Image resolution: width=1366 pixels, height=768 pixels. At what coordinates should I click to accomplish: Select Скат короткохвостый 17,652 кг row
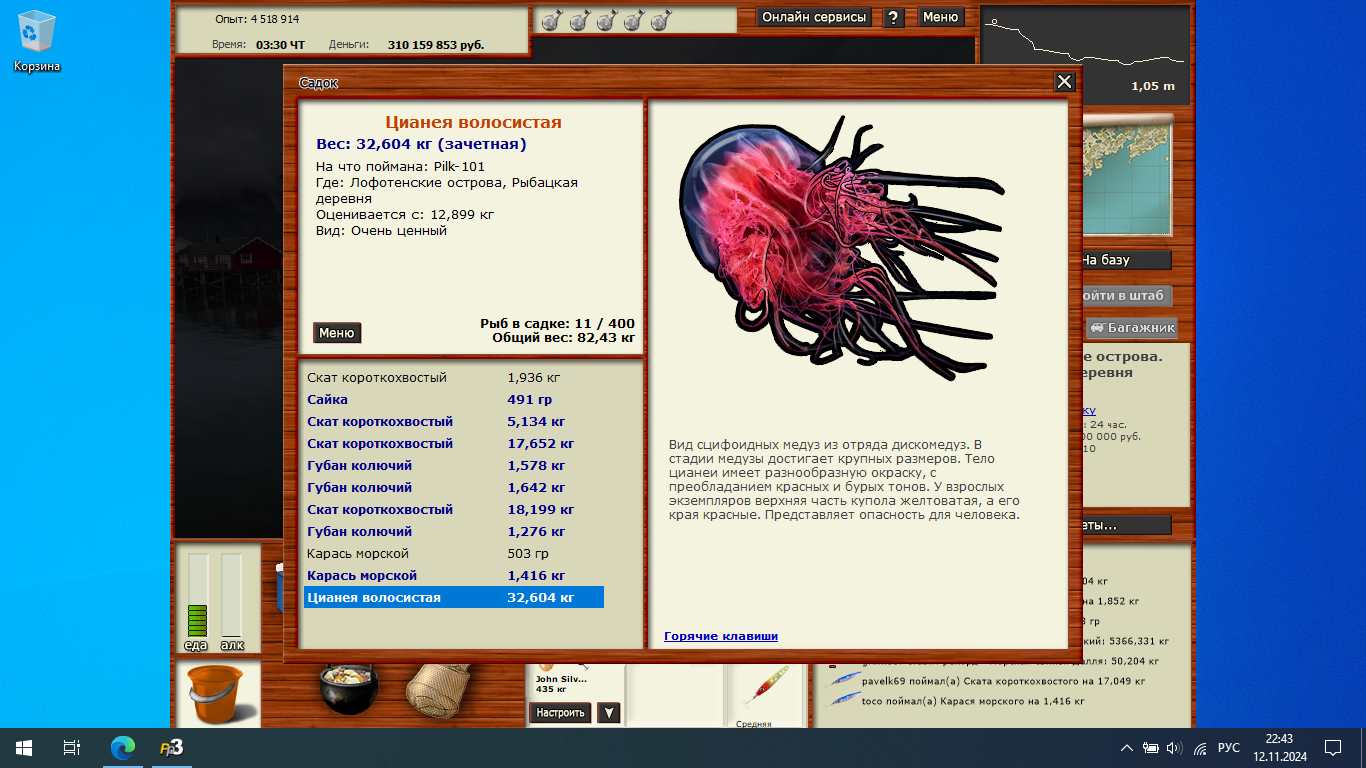pos(454,444)
